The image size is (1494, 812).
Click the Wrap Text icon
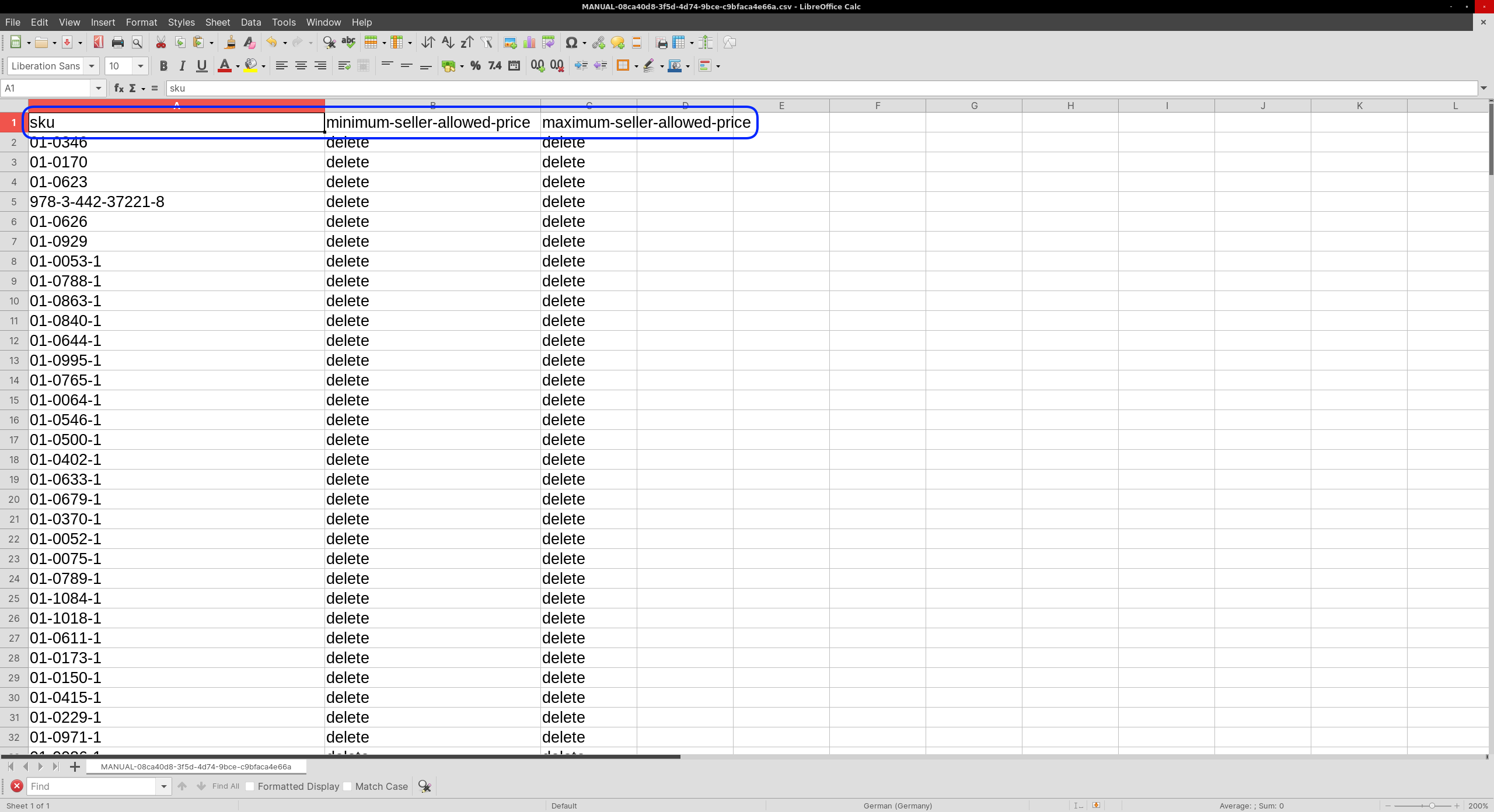pyautogui.click(x=344, y=66)
